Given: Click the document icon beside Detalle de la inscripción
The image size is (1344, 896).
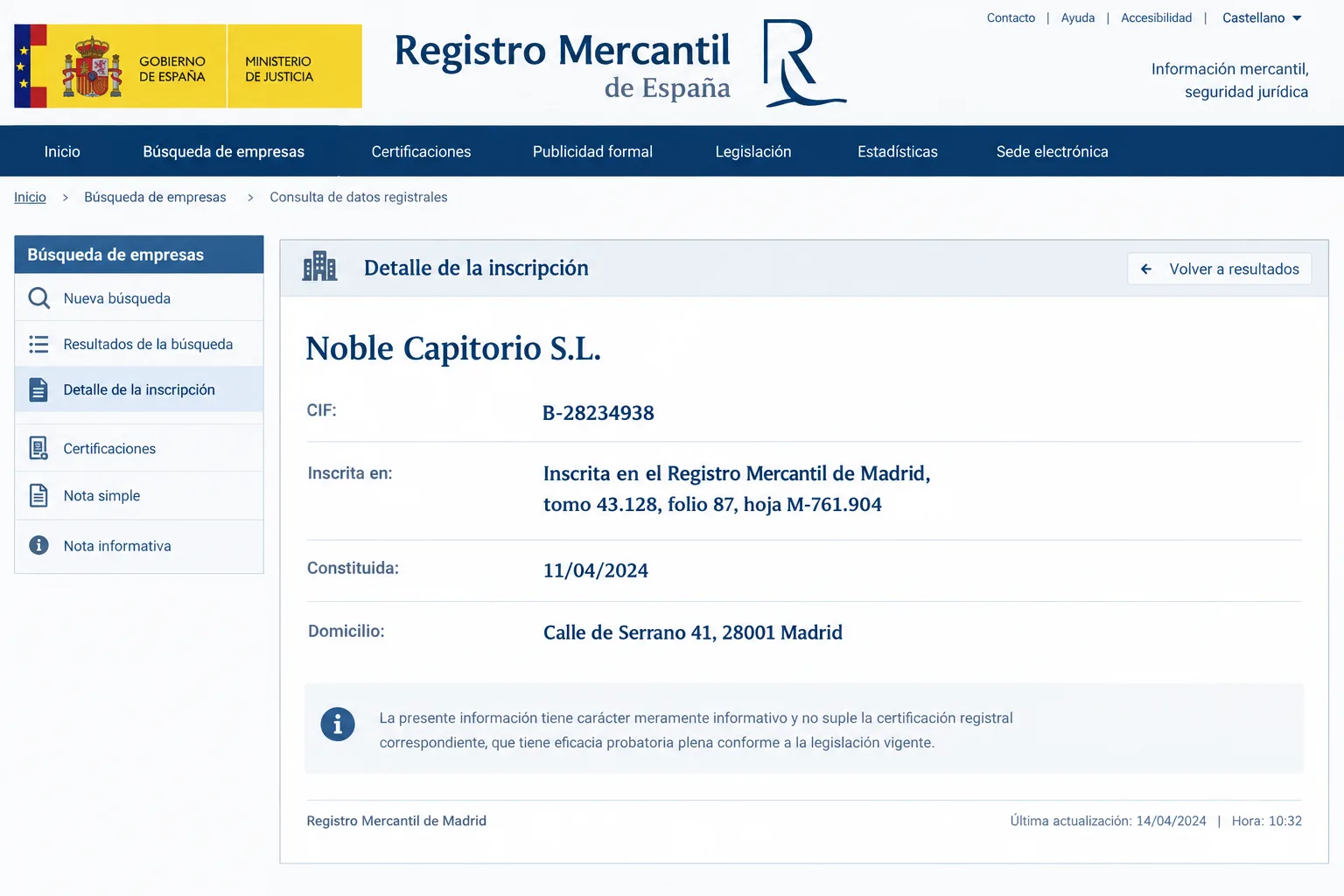Looking at the screenshot, I should [38, 390].
